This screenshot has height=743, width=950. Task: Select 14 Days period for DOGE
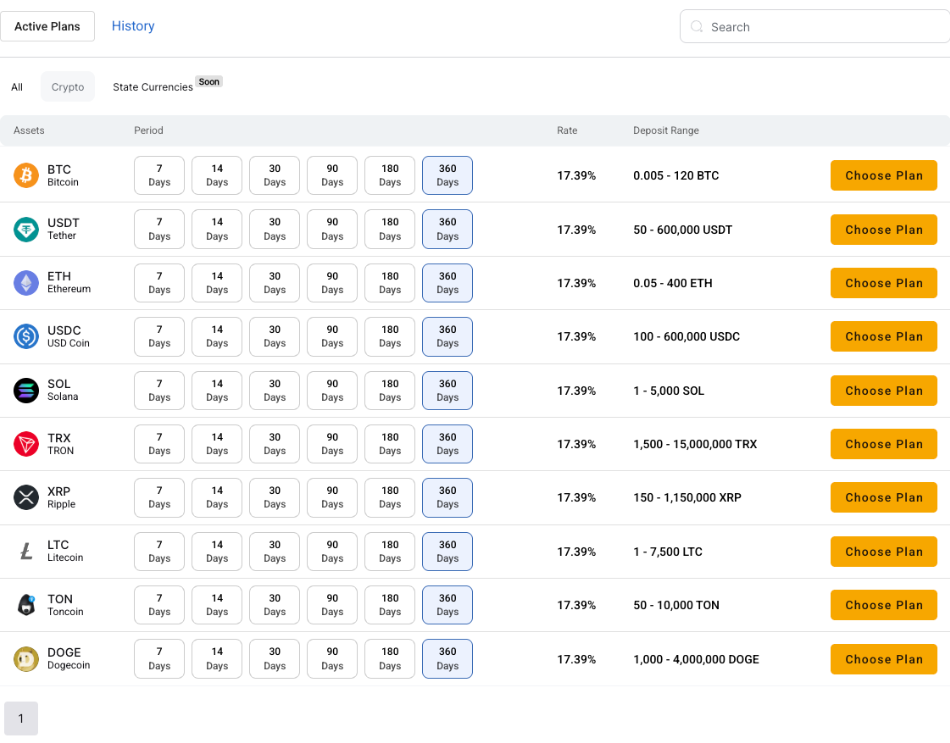coord(217,659)
